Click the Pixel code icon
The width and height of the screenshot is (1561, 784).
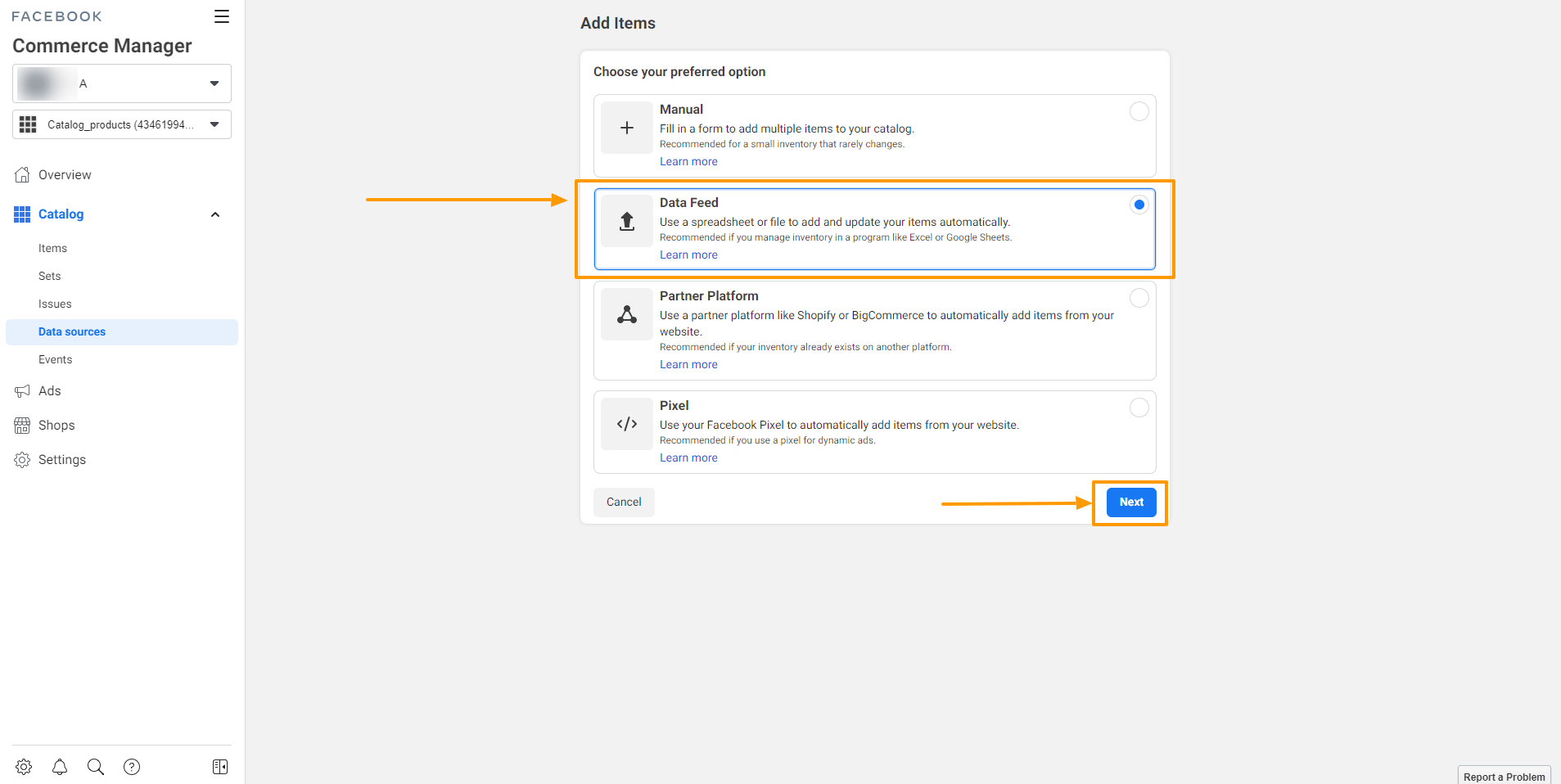(x=627, y=424)
